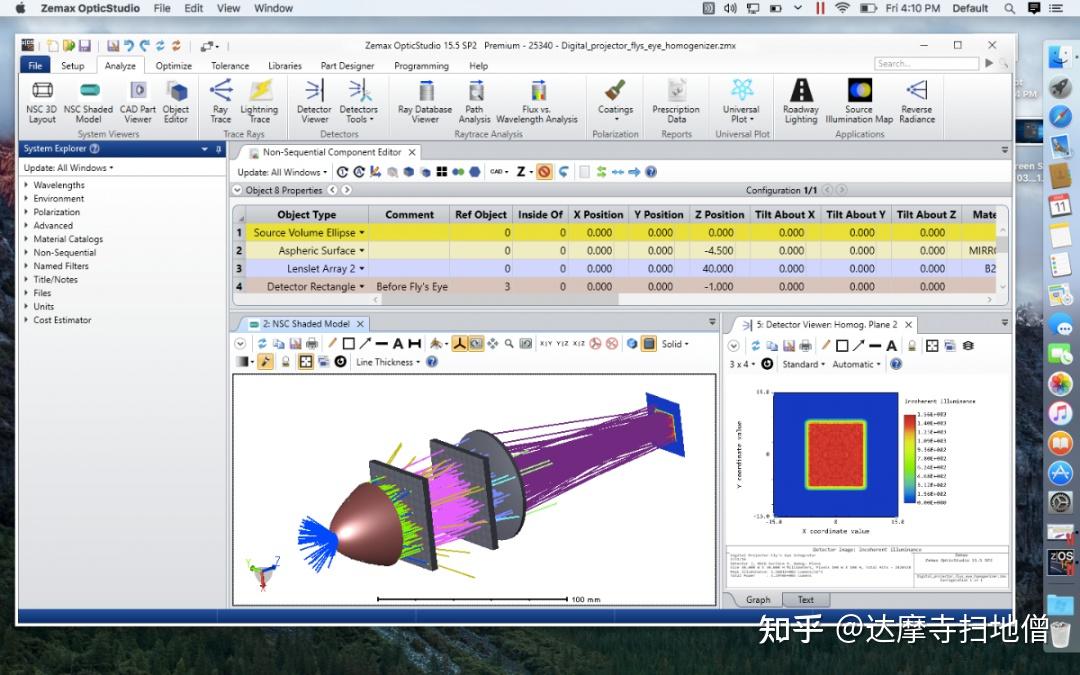The height and width of the screenshot is (675, 1080).
Task: Open the Object Type dropdown for Lenslet Array 2
Action: (363, 268)
